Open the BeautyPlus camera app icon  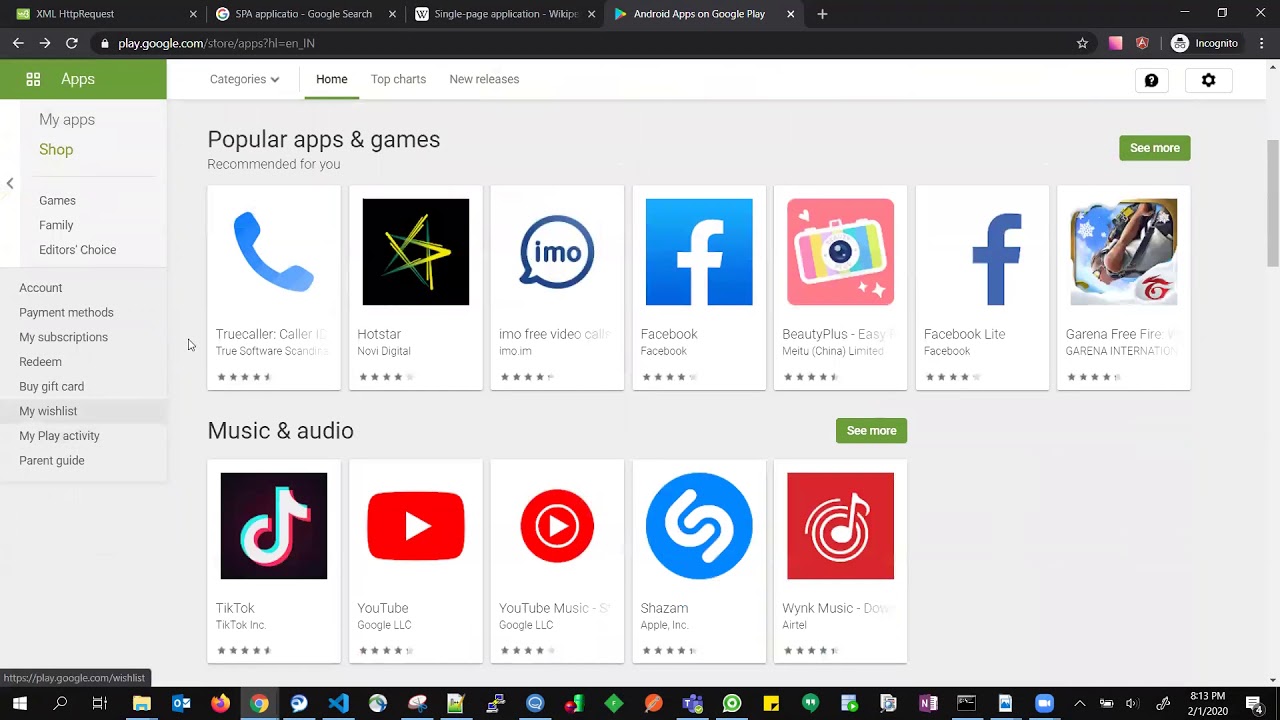841,252
